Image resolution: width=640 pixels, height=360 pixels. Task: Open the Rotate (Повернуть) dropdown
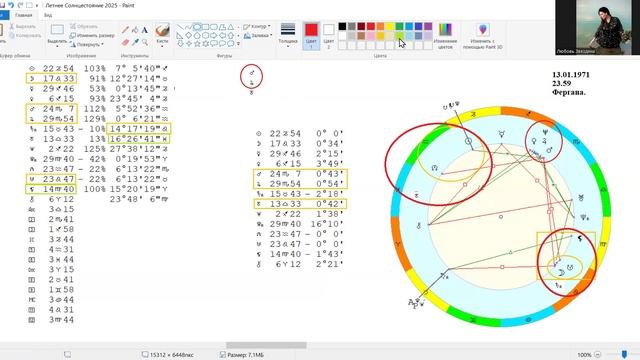pos(87,44)
